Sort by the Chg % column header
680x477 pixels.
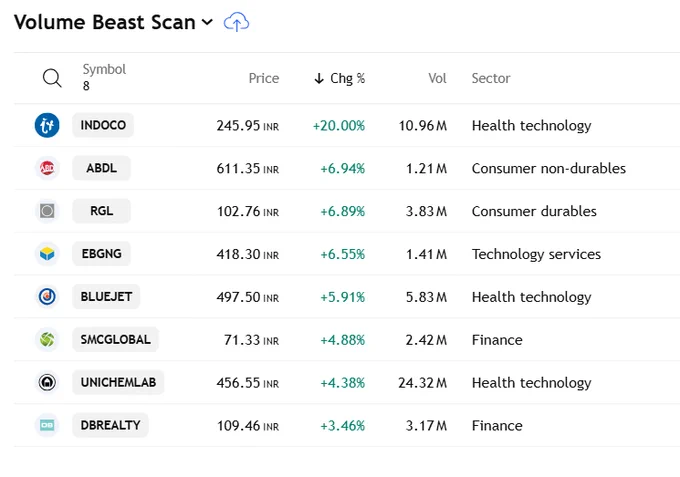click(x=339, y=78)
